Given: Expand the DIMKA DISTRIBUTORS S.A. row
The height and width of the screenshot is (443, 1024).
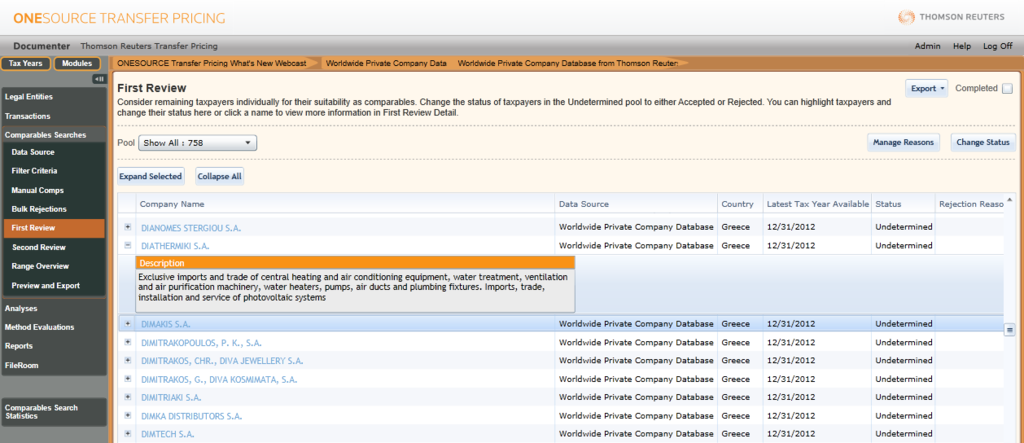Looking at the screenshot, I should (128, 415).
